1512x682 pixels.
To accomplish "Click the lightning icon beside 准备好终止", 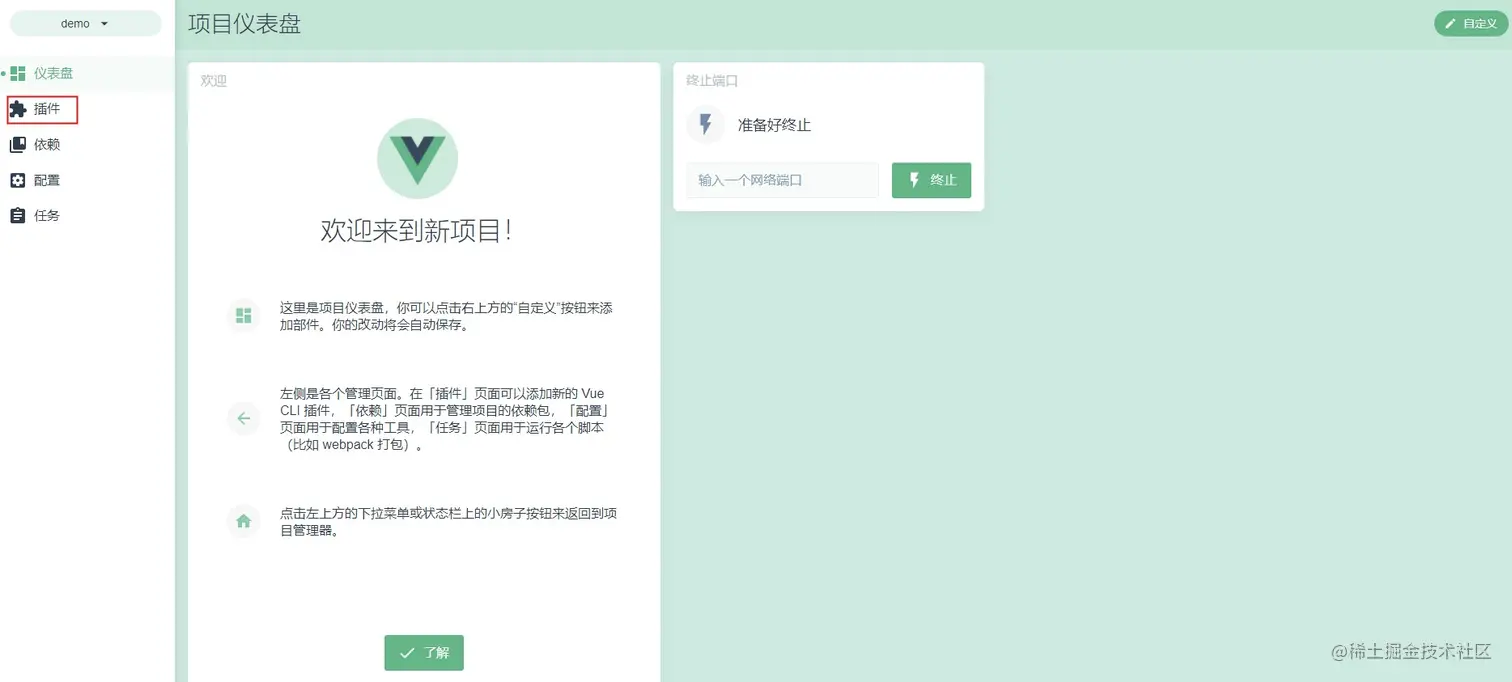I will [x=706, y=125].
